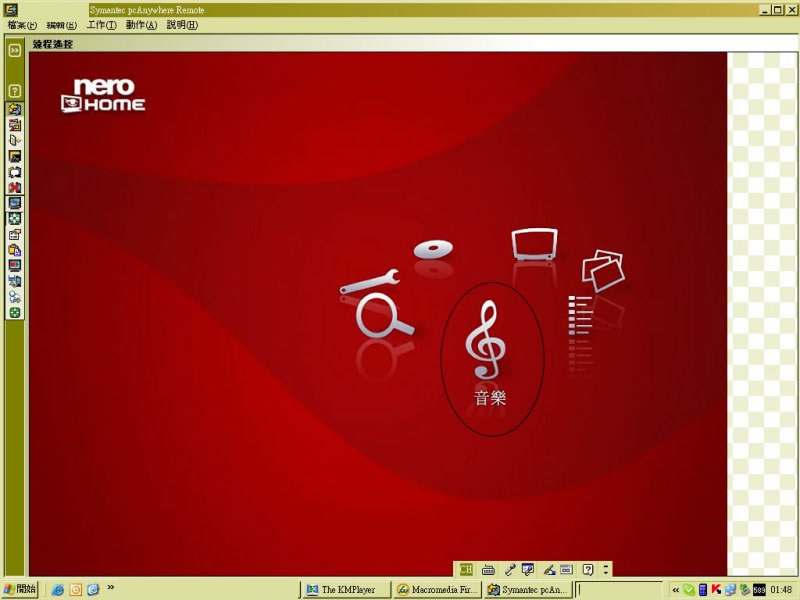Click the yellow help question mark in sidebar
The width and height of the screenshot is (800, 600).
(x=15, y=90)
